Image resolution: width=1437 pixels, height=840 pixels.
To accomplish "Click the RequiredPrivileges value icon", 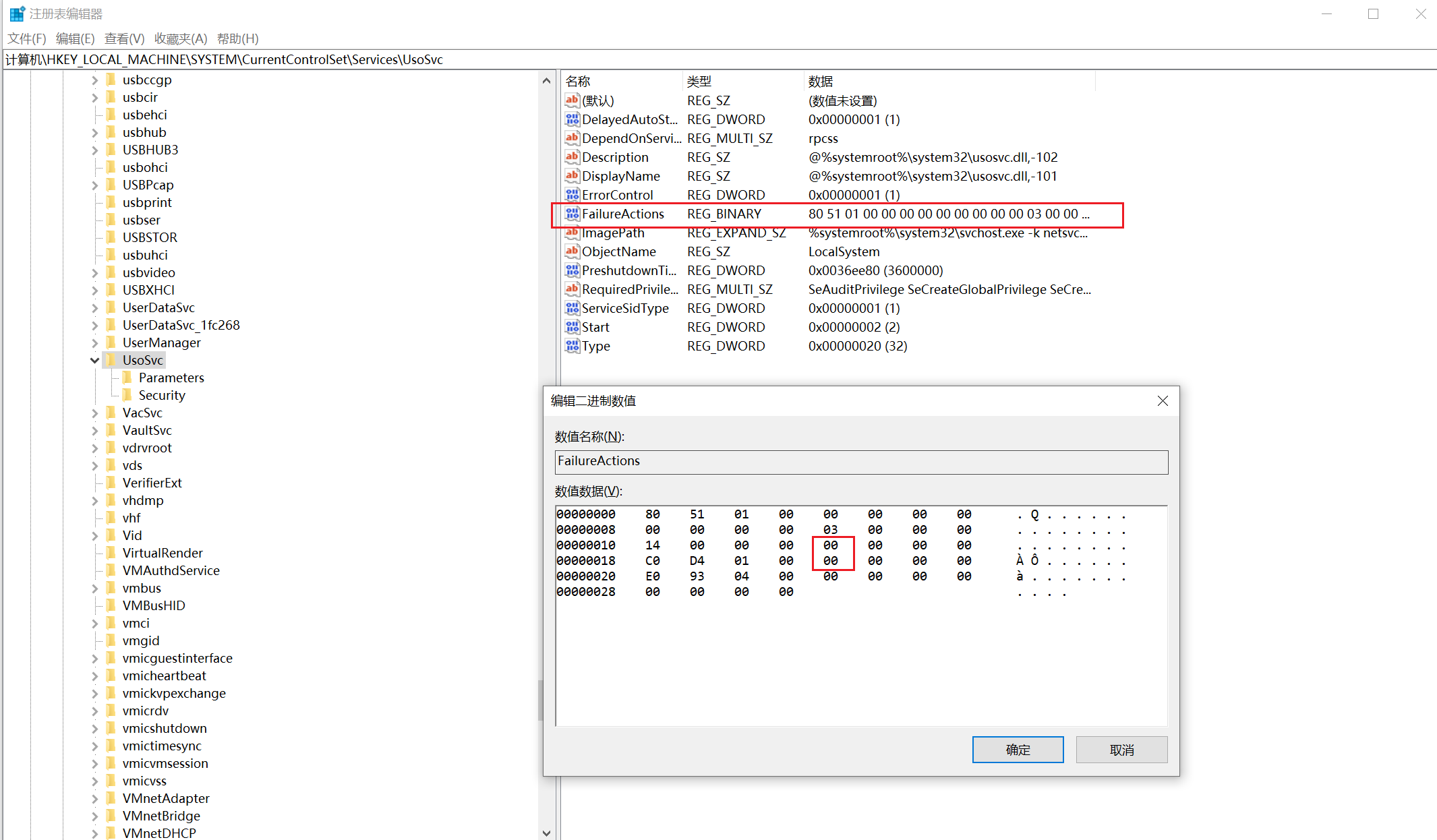I will (573, 289).
